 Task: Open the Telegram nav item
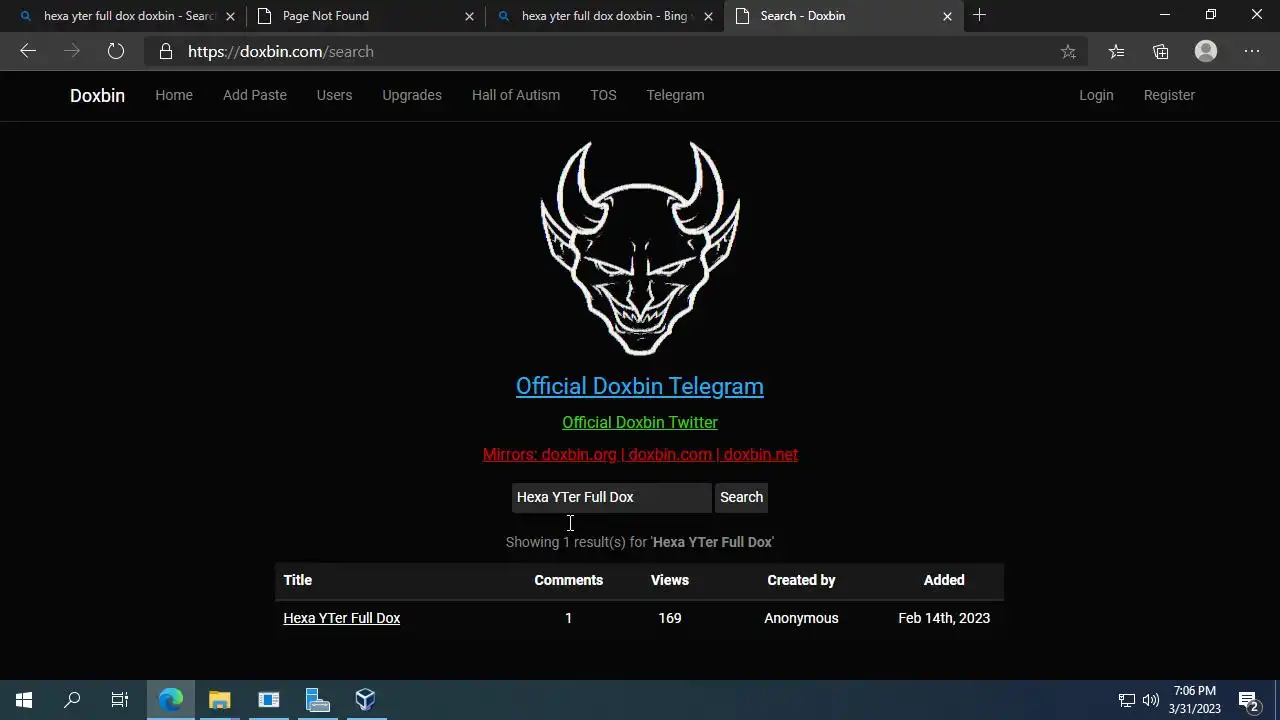click(x=675, y=95)
